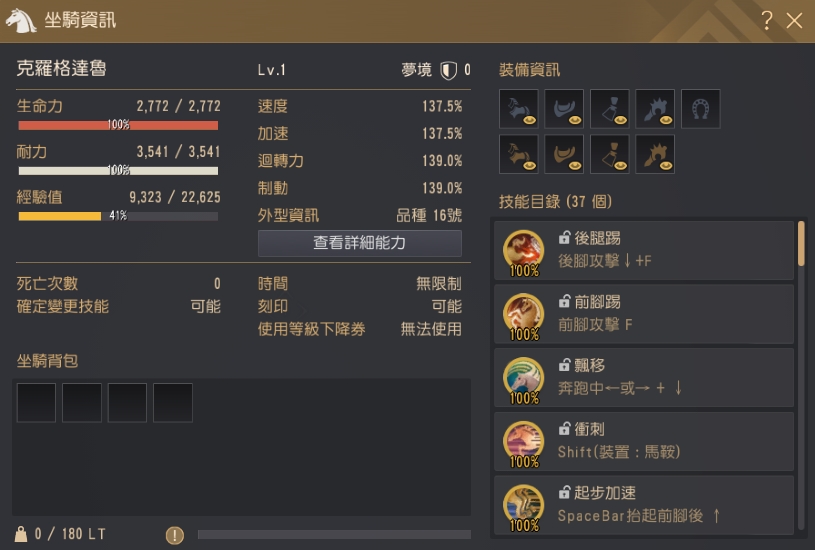Click the 後腿踢 skill icon
815x550 pixels.
pyautogui.click(x=523, y=252)
